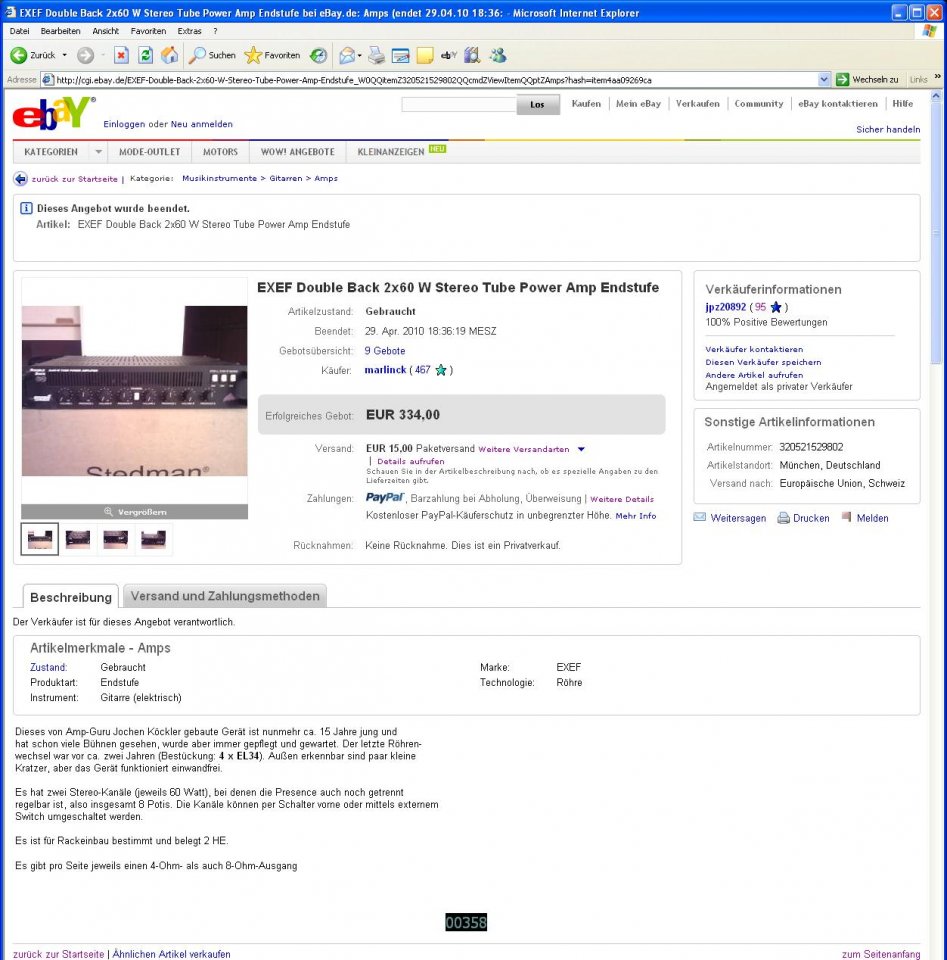Click the Drucken printer icon
Viewport: 947px width, 960px height.
(783, 518)
